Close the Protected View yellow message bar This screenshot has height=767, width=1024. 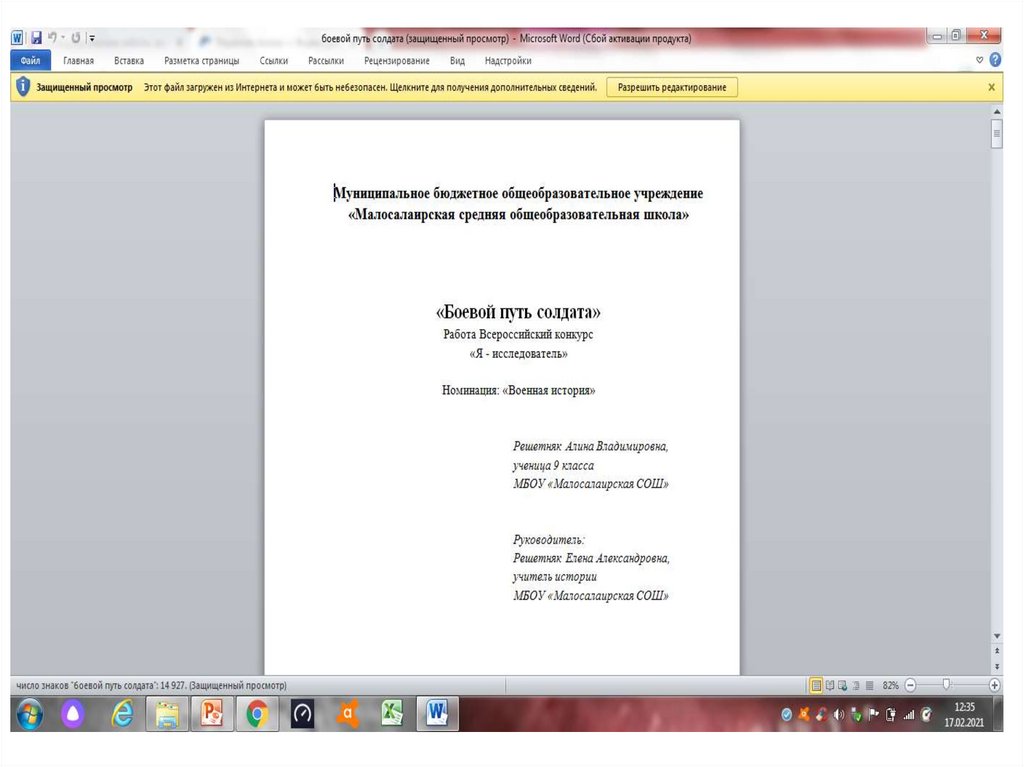[x=991, y=87]
